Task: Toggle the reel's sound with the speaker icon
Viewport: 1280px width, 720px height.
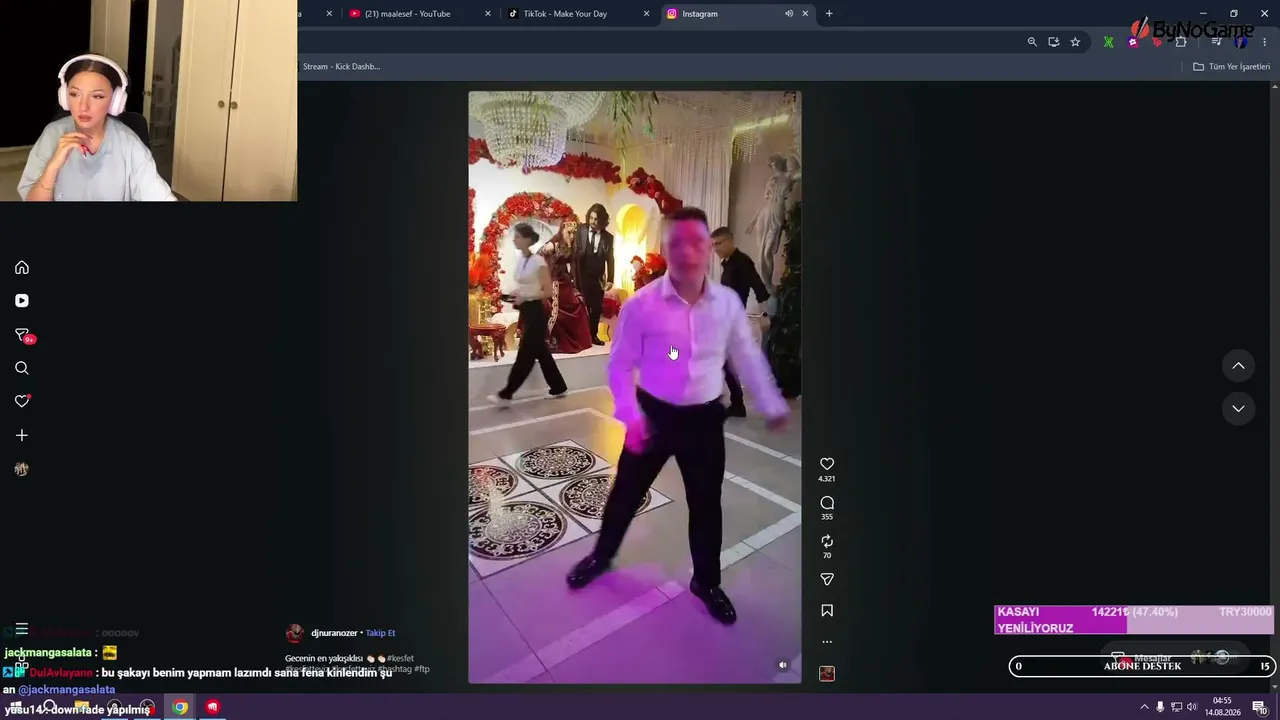Action: (x=783, y=665)
